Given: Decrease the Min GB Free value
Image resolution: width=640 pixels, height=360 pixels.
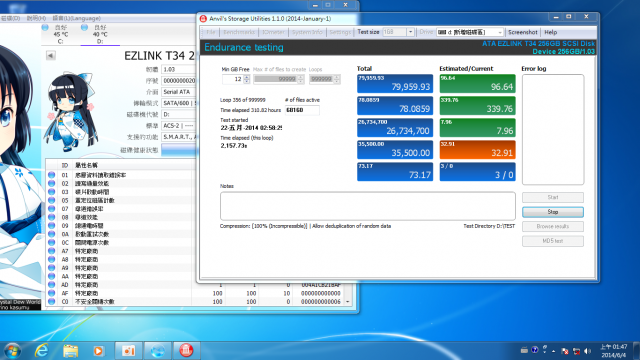Looking at the screenshot, I should point(247,82).
